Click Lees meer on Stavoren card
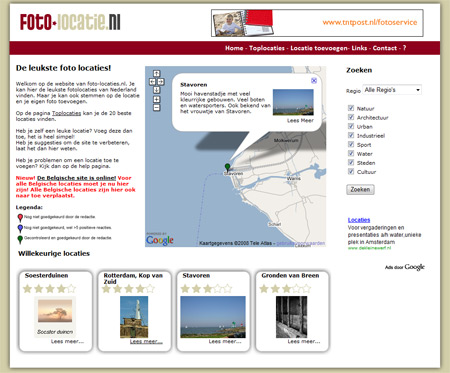 coord(225,341)
